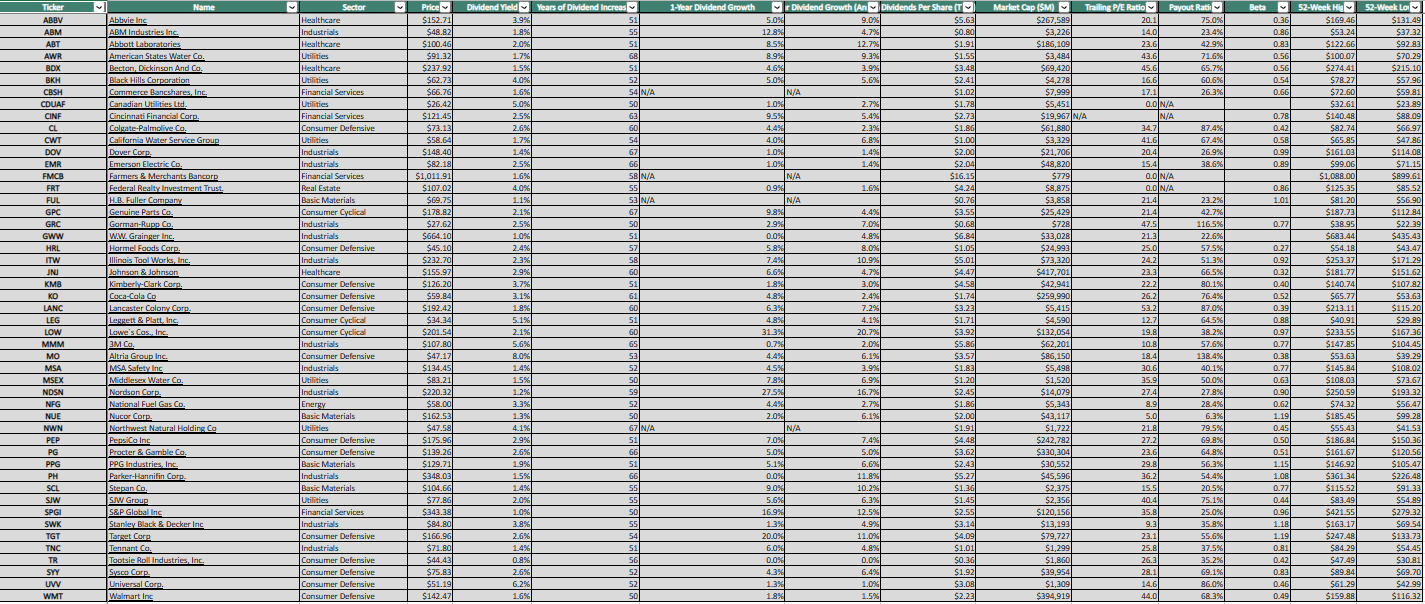Open the S&P Global Inc link
The width and height of the screenshot is (1425, 604).
pos(137,512)
